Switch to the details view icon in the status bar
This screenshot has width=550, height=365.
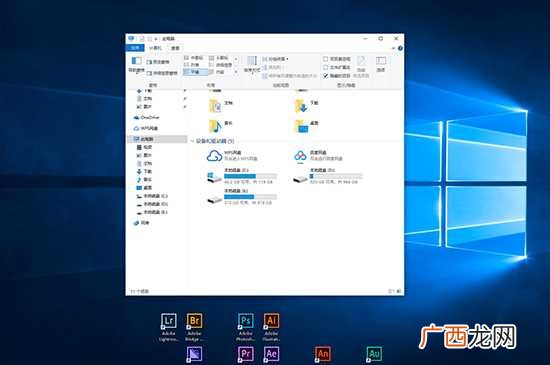pos(391,291)
